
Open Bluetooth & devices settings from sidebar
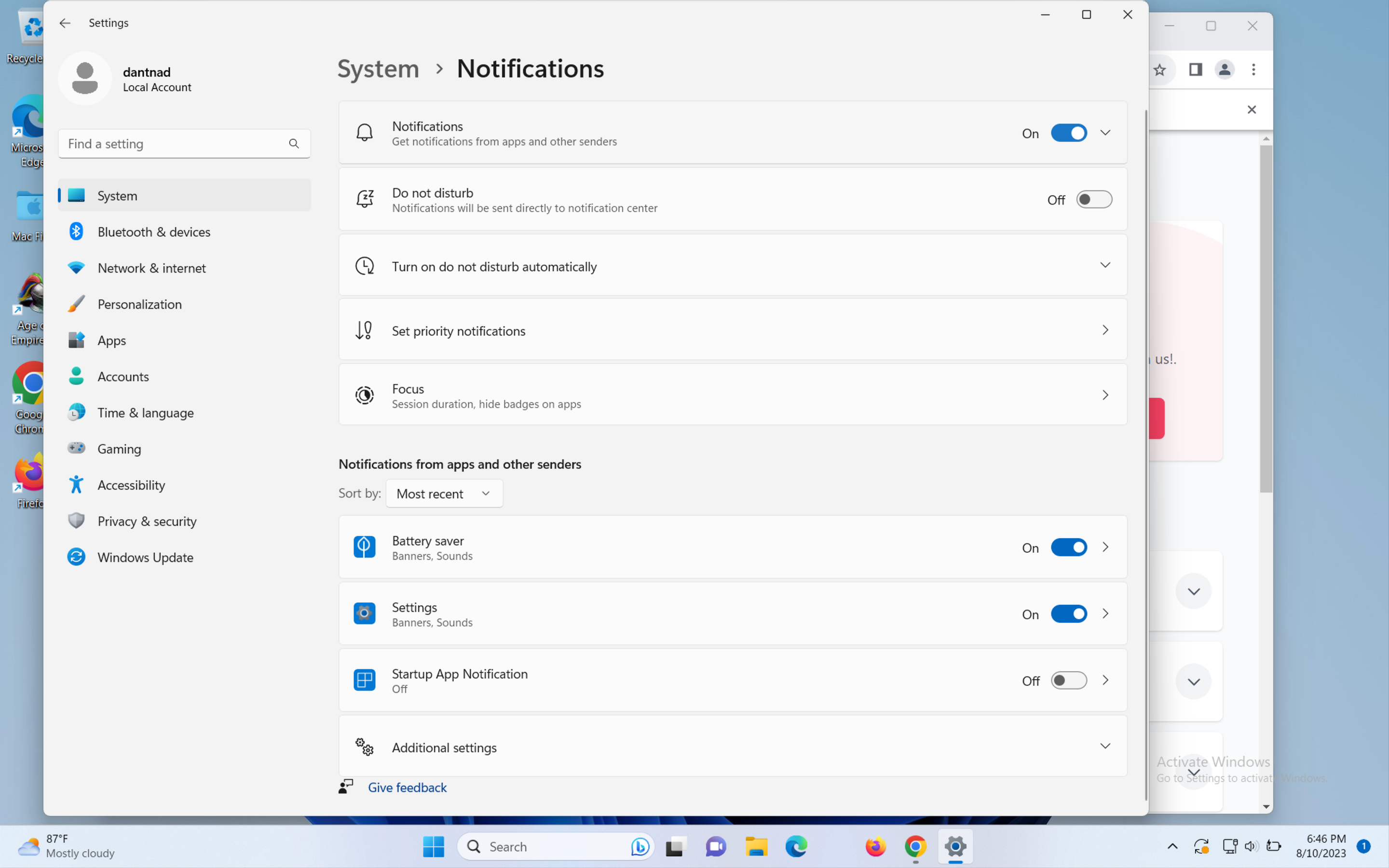154,231
